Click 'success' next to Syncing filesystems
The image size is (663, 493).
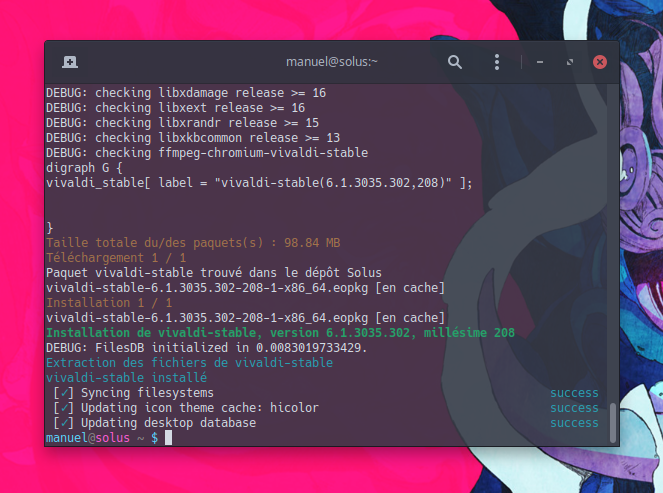(x=574, y=393)
